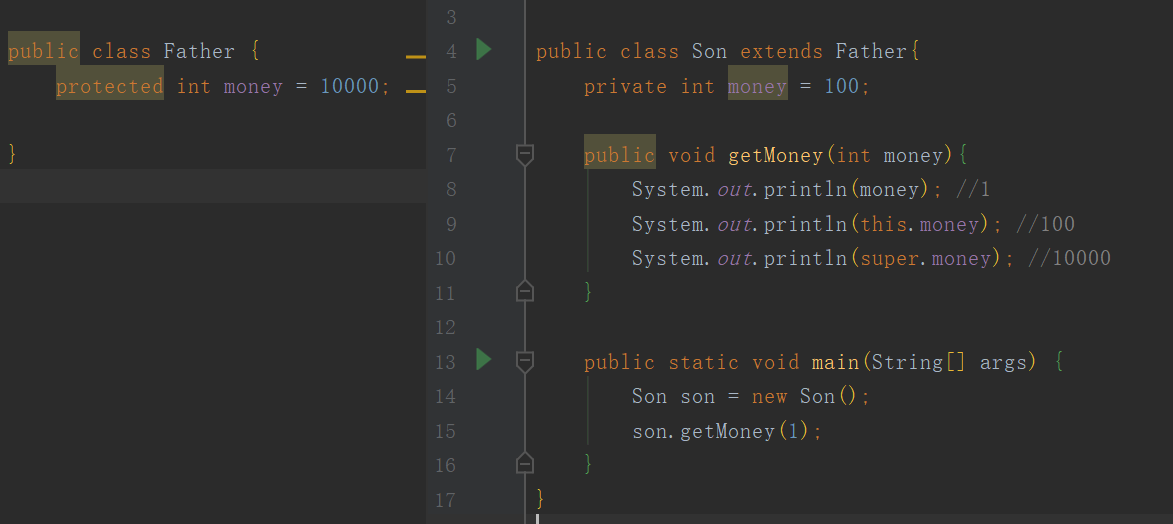Click the getMoney closing fold marker

(525, 291)
